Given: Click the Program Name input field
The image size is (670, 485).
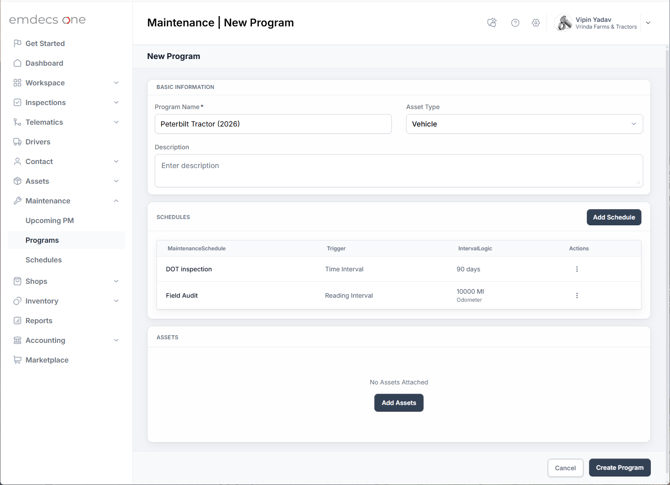Looking at the screenshot, I should tap(273, 124).
